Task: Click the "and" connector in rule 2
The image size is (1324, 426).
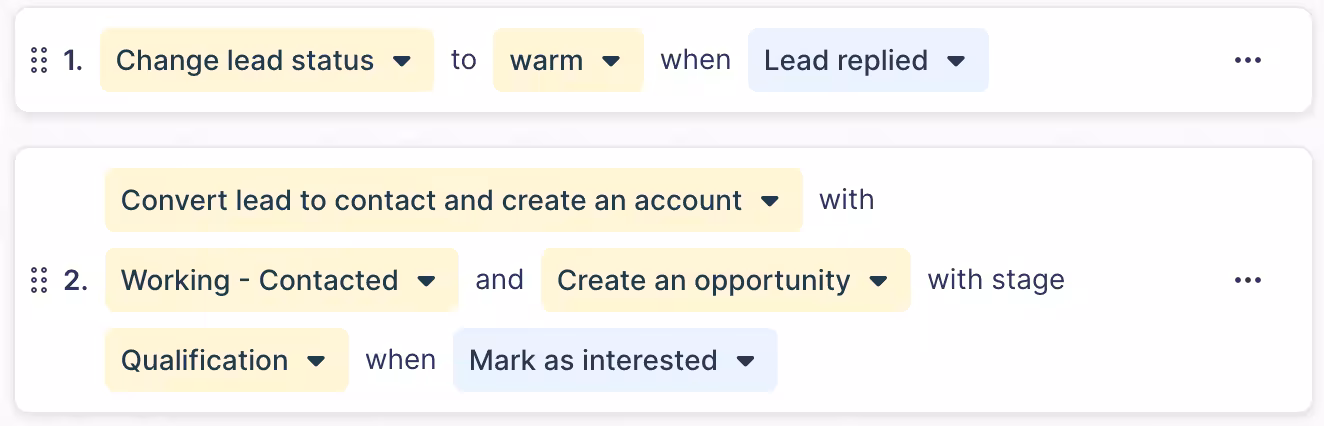Action: [x=499, y=280]
